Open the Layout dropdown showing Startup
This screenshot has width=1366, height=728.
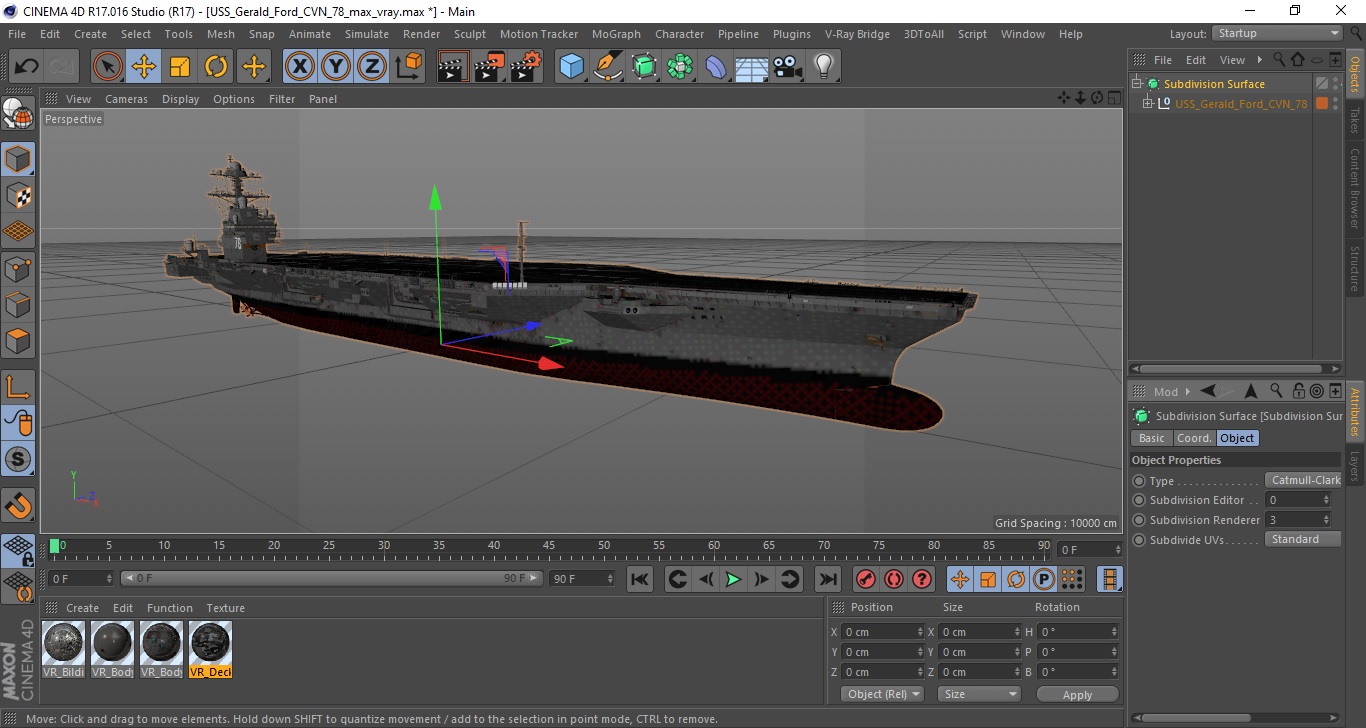pyautogui.click(x=1277, y=33)
